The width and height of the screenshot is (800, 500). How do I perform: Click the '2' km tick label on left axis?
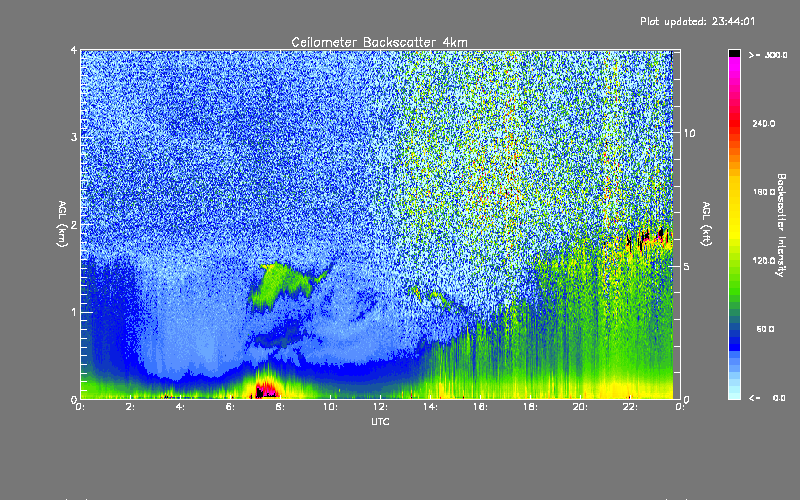pos(74,225)
